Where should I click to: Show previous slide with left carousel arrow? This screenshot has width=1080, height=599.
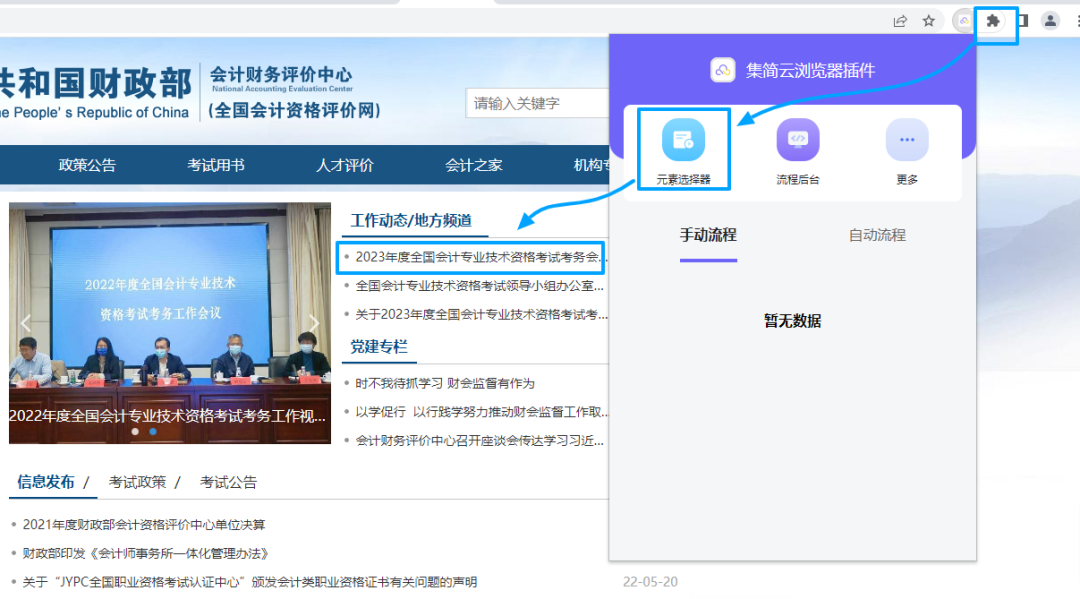point(25,323)
